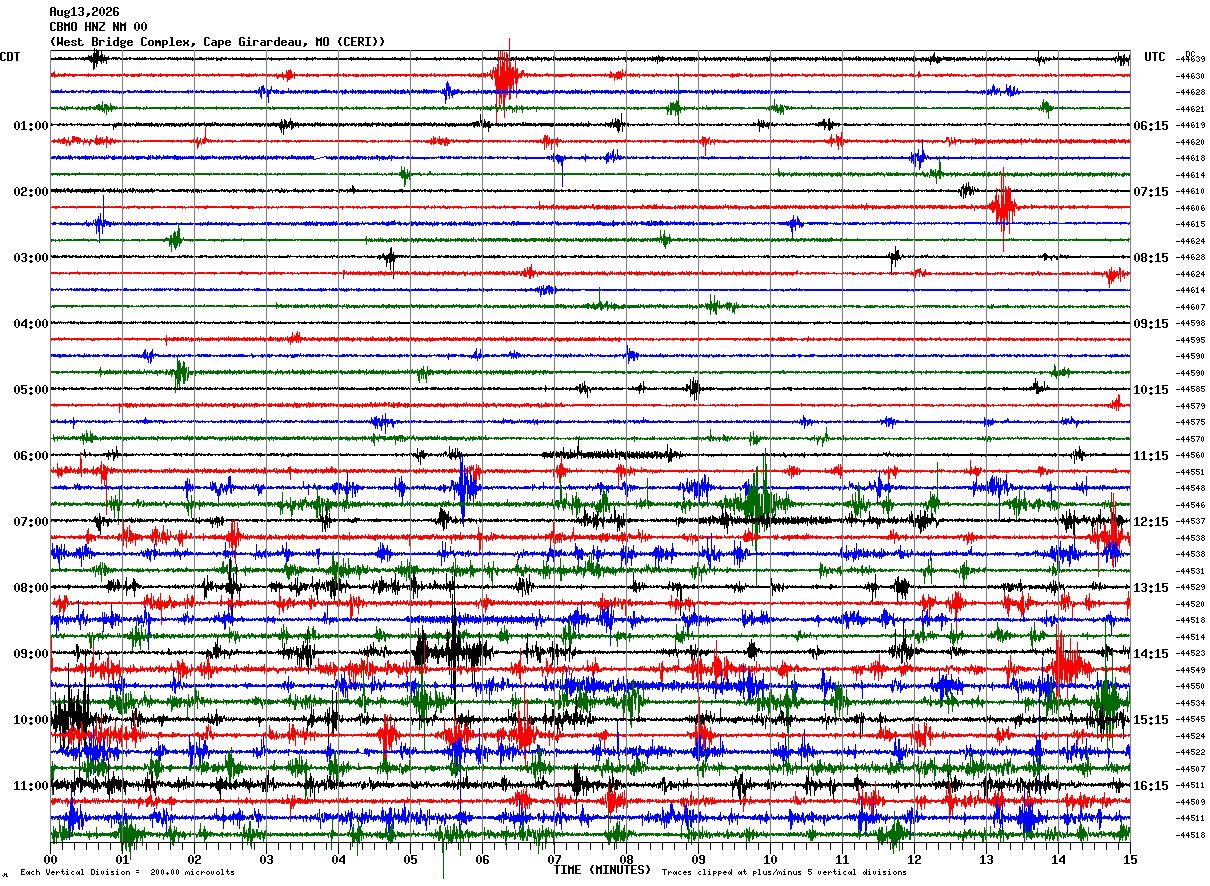Click the red burst in the 07:15 UTC hour
The width and height of the screenshot is (1210, 886).
click(1003, 207)
